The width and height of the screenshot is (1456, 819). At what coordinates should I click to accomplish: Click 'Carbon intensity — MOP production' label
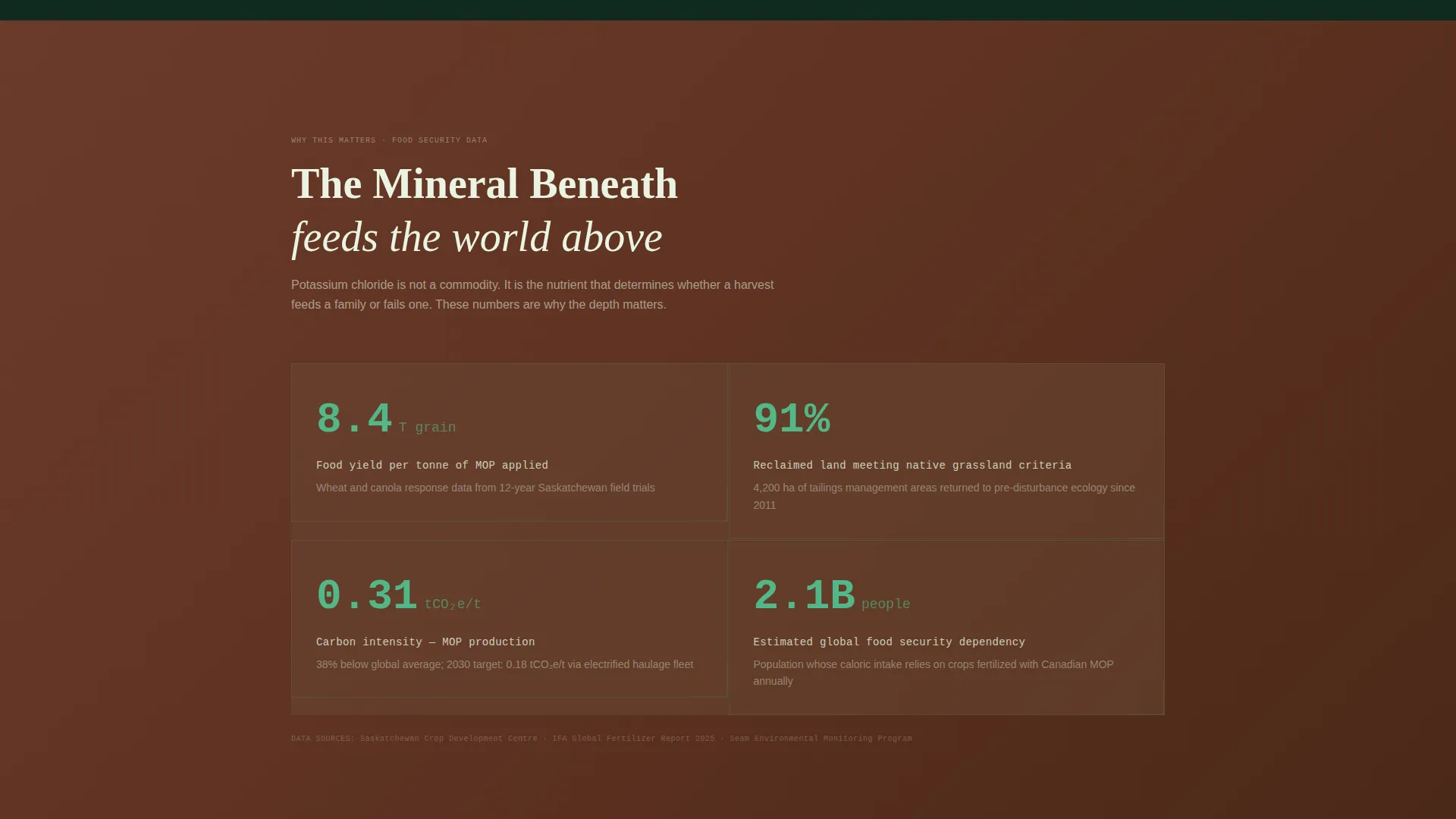pyautogui.click(x=425, y=642)
